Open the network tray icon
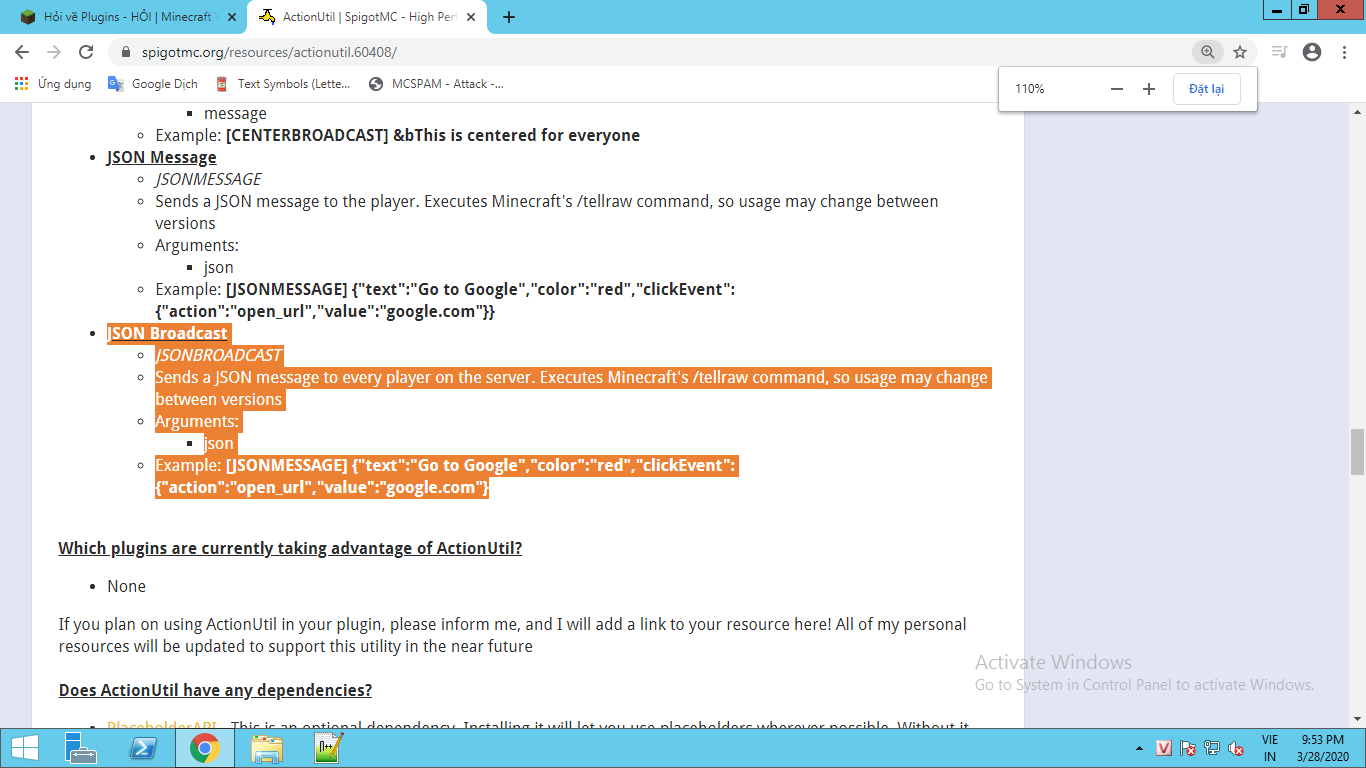1366x768 pixels. pyautogui.click(x=1212, y=748)
